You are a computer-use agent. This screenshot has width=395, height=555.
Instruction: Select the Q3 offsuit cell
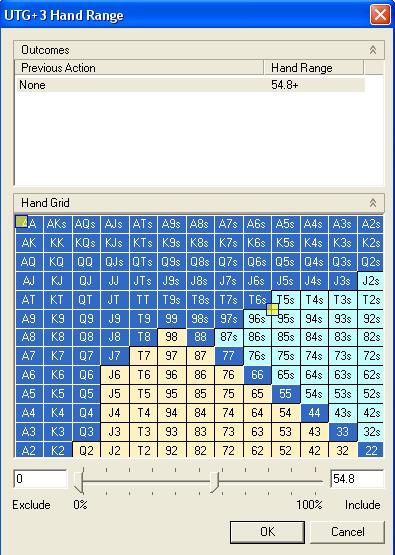(86, 432)
